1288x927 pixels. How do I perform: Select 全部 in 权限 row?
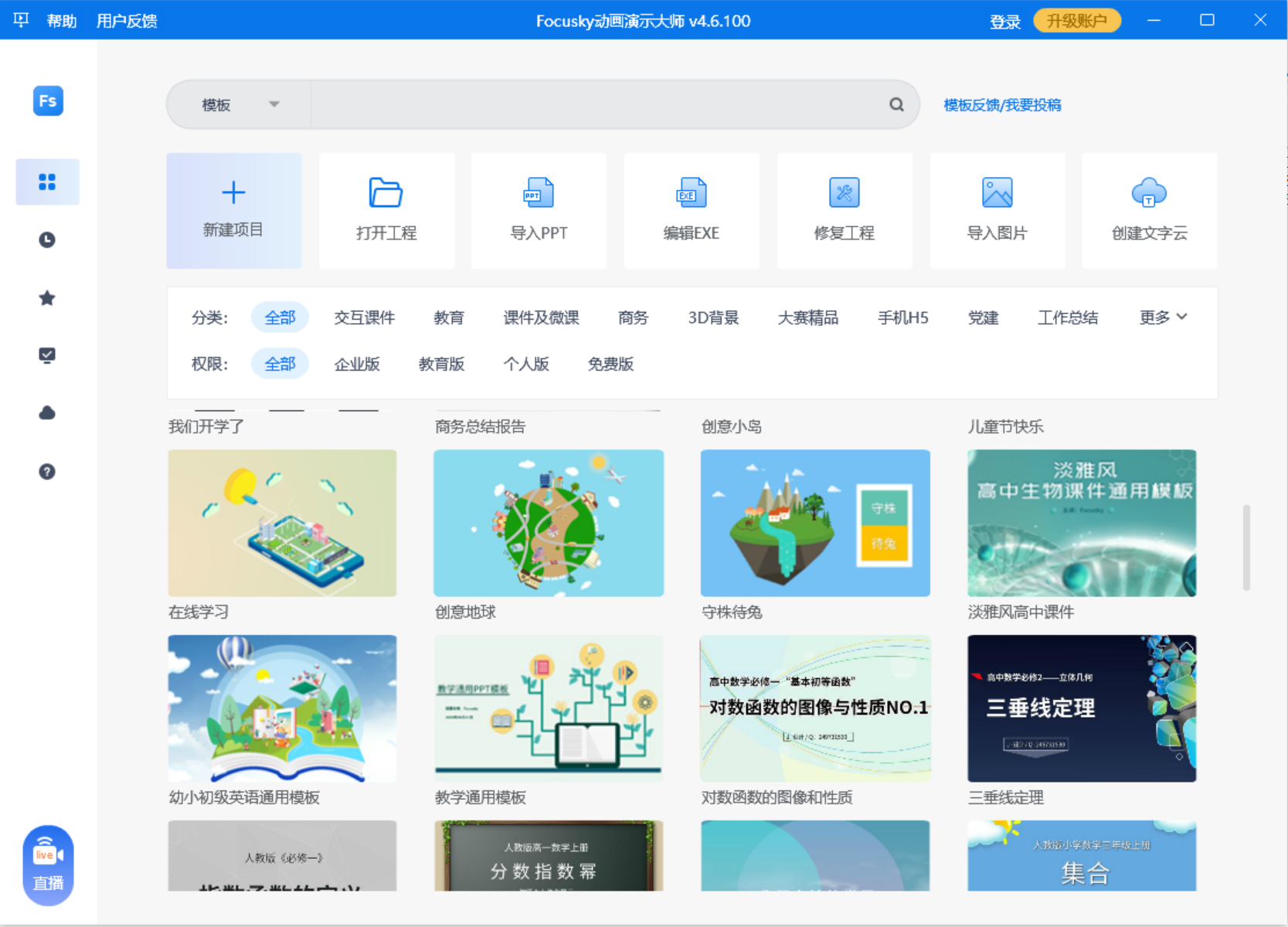[280, 364]
